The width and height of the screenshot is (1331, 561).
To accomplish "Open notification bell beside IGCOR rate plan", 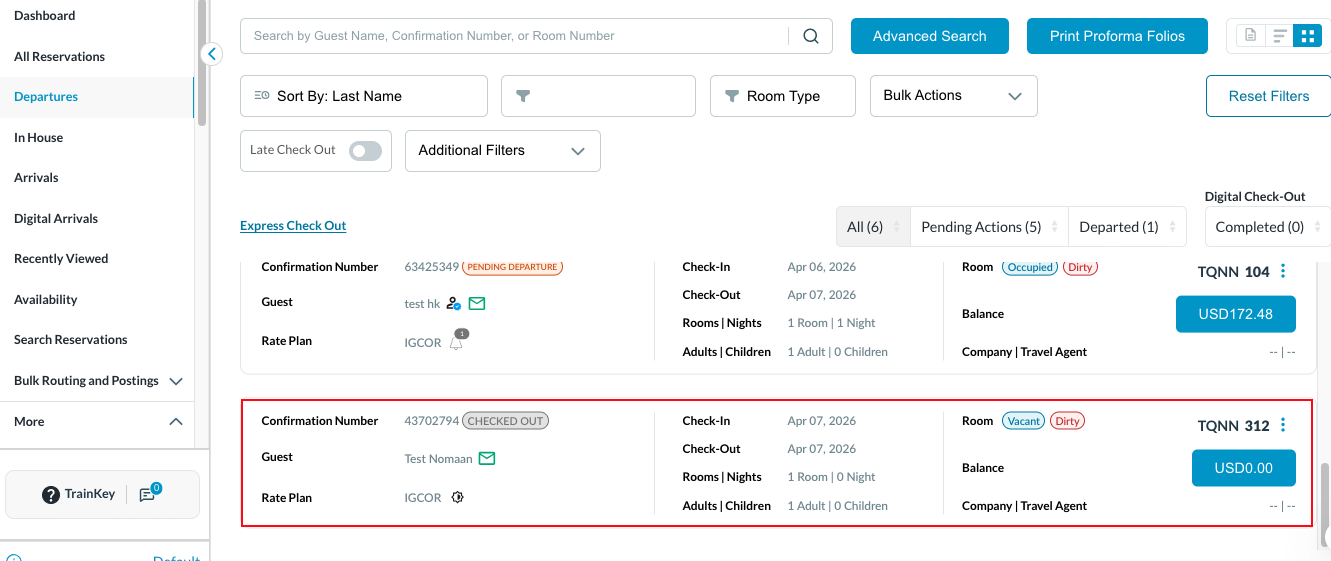I will (x=457, y=342).
